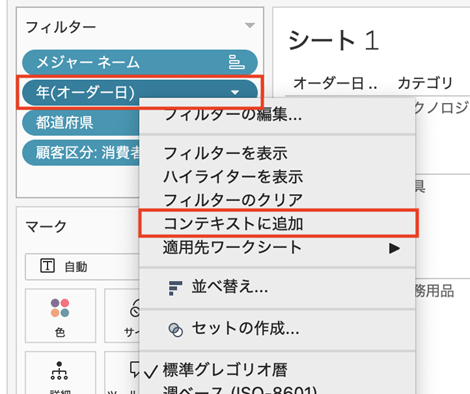470x394 pixels.
Task: Expand the 適用先ワークシート submenu arrow
Action: pyautogui.click(x=394, y=248)
